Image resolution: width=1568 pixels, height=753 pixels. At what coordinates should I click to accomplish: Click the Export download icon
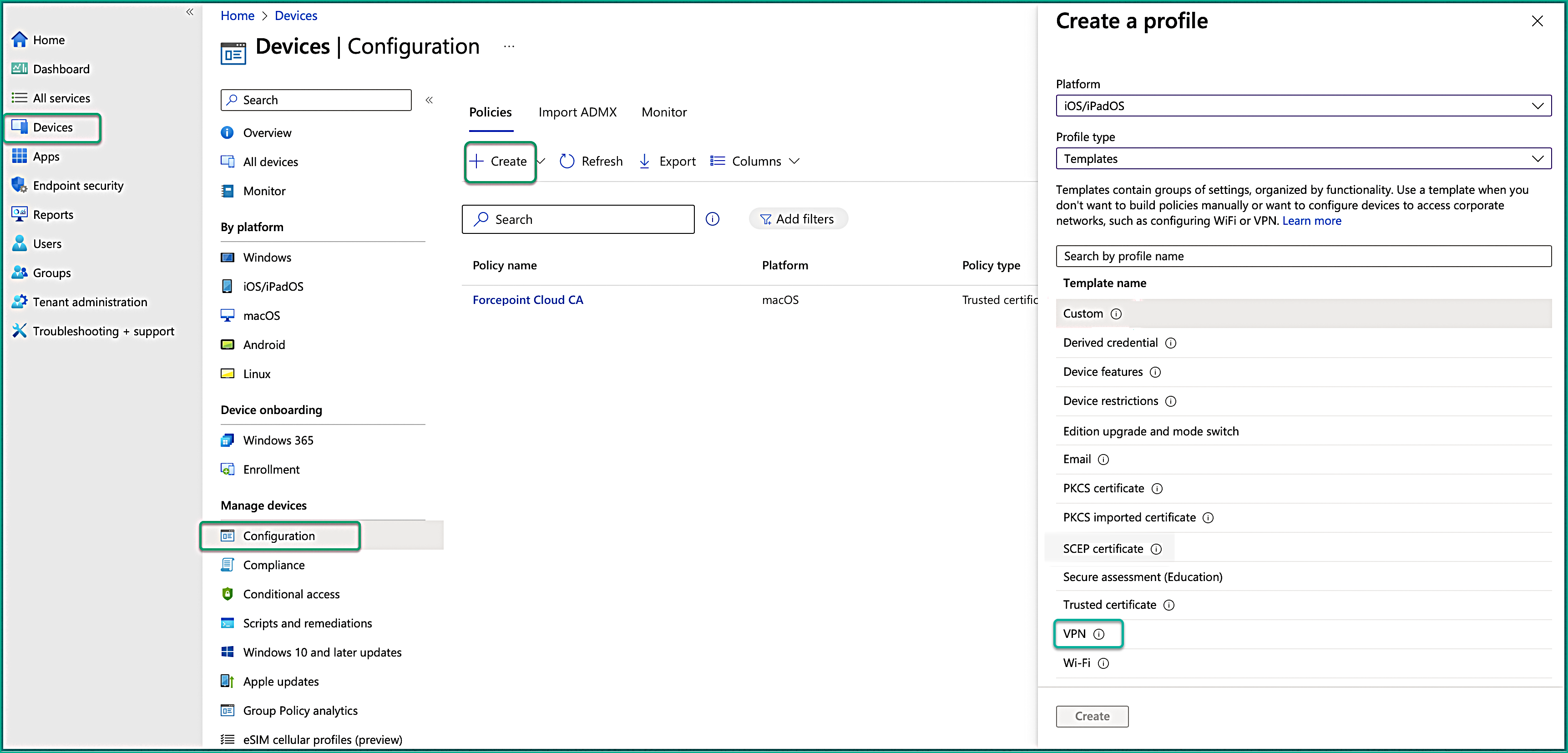tap(644, 162)
